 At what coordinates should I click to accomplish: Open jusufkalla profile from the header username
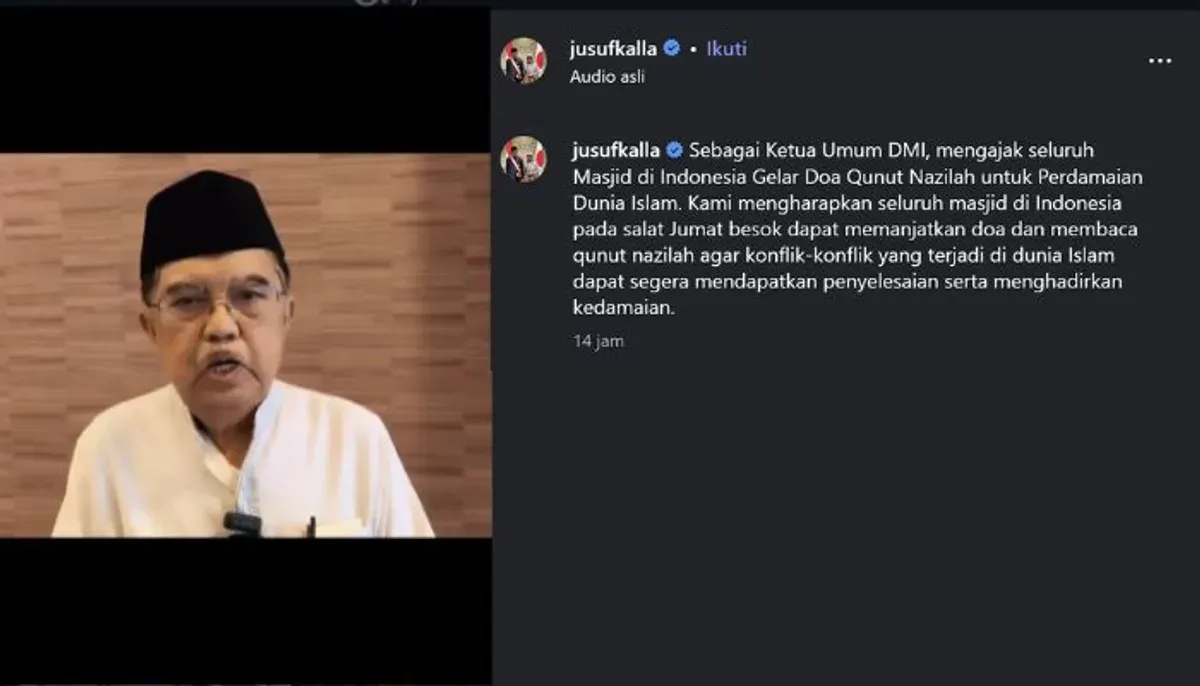(x=614, y=48)
